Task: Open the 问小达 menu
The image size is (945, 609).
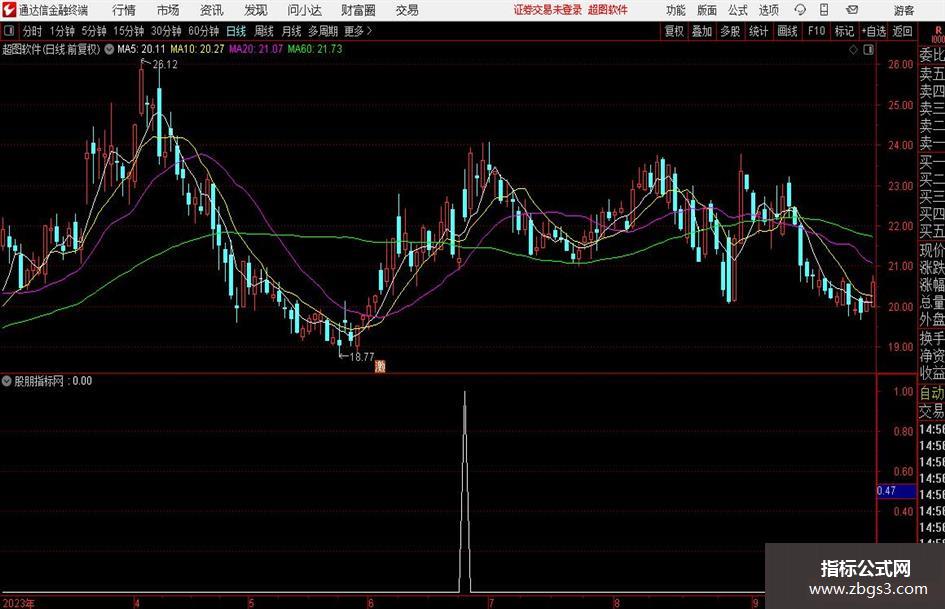Action: click(304, 10)
